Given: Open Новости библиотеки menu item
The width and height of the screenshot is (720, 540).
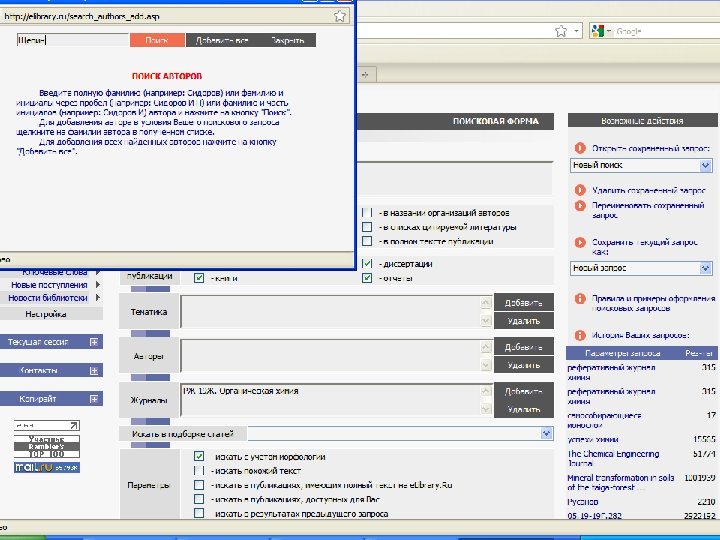Looking at the screenshot, I should click(x=48, y=298).
